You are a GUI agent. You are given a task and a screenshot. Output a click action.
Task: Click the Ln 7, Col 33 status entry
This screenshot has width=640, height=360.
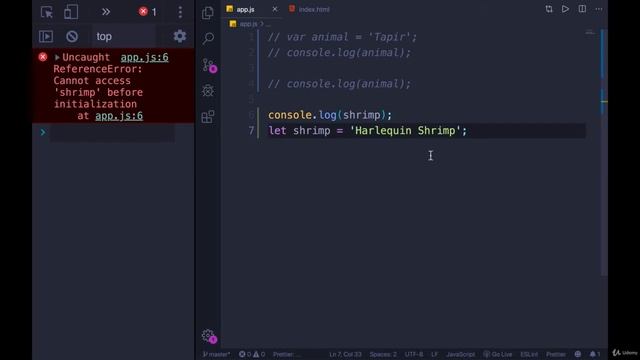345,354
